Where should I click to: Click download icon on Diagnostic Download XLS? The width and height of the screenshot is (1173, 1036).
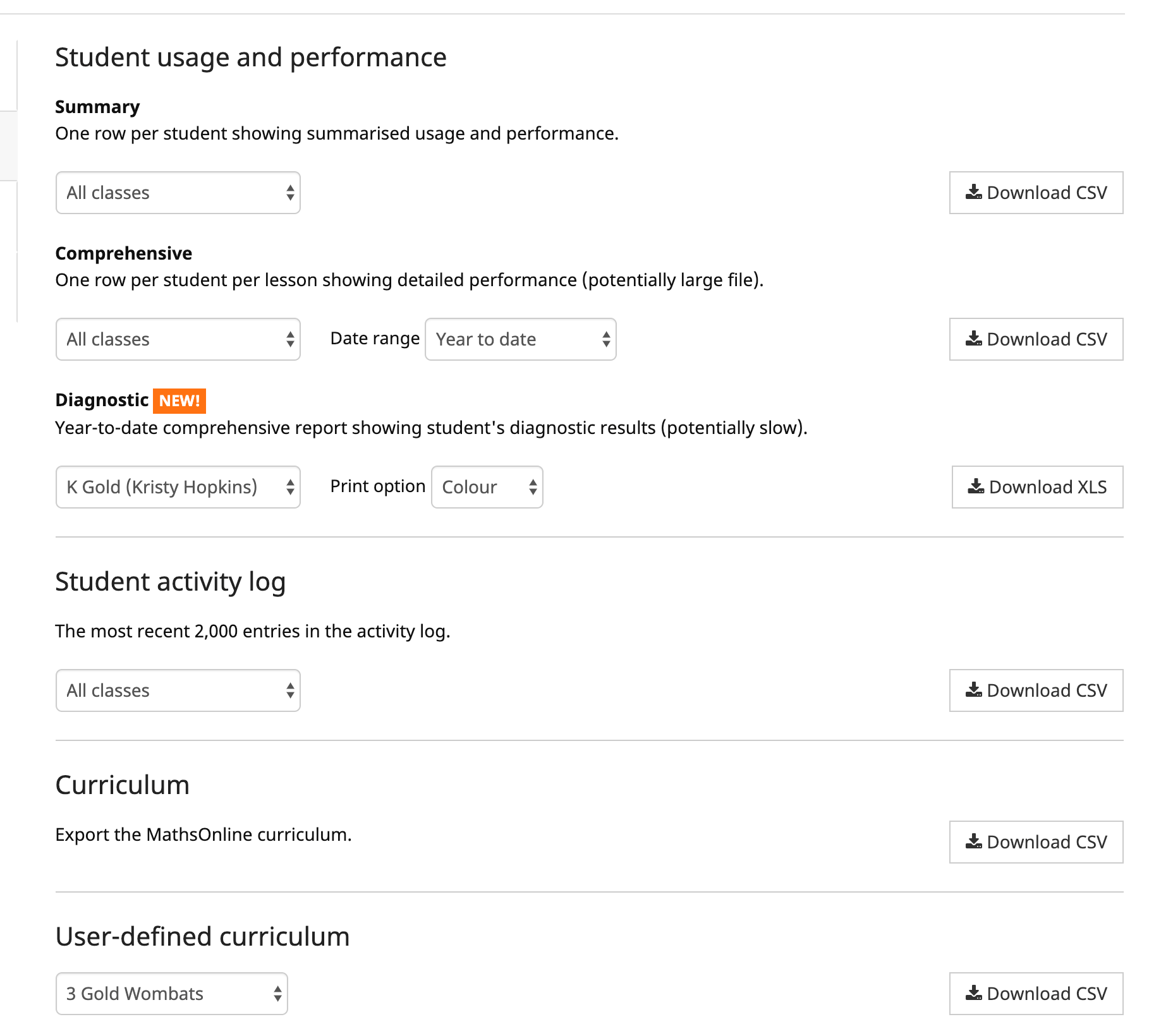click(976, 486)
